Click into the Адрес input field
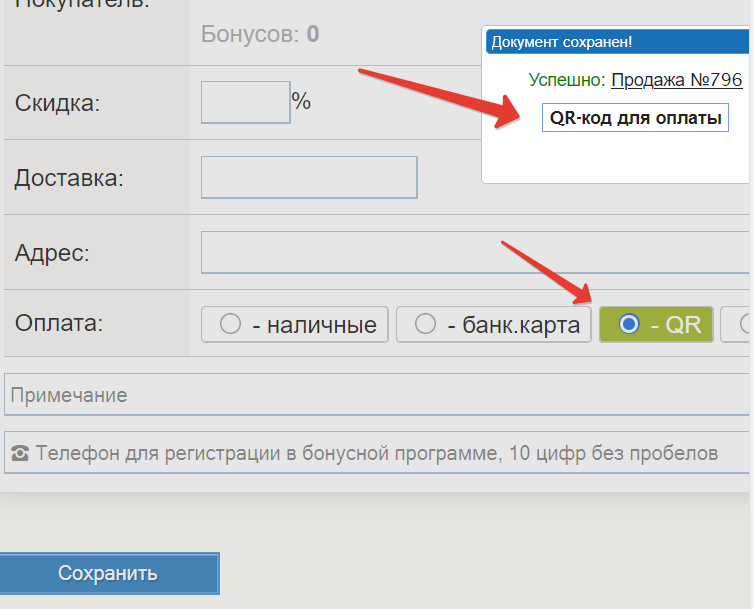 [x=475, y=252]
